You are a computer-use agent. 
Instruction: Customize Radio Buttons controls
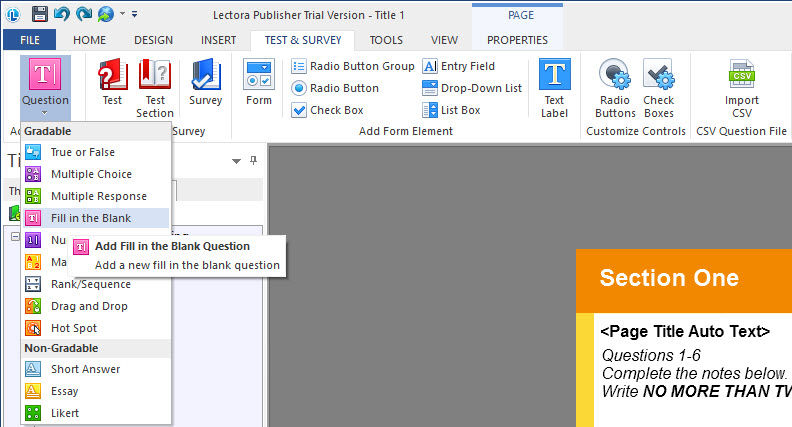click(615, 88)
